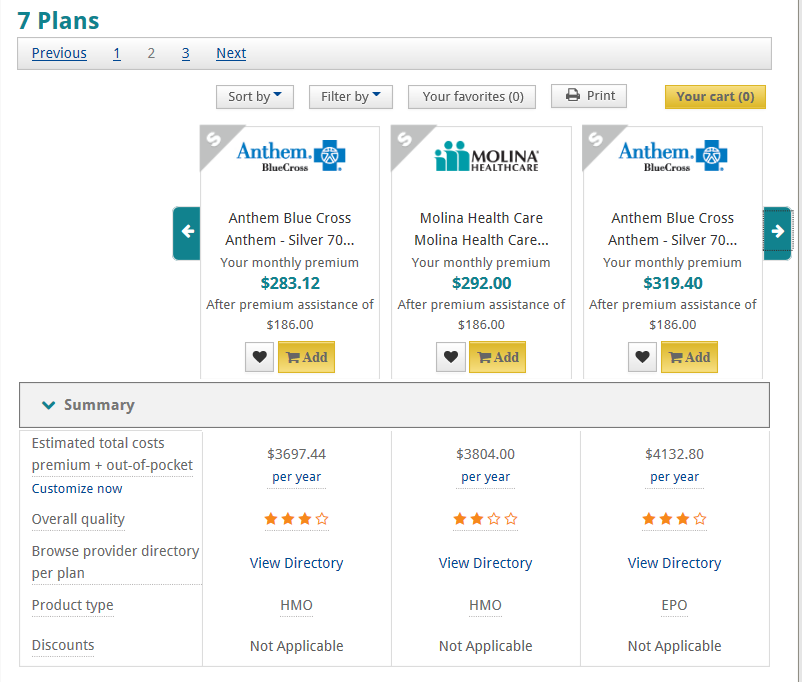Collapse the Summary section
The image size is (802, 682).
coord(394,405)
